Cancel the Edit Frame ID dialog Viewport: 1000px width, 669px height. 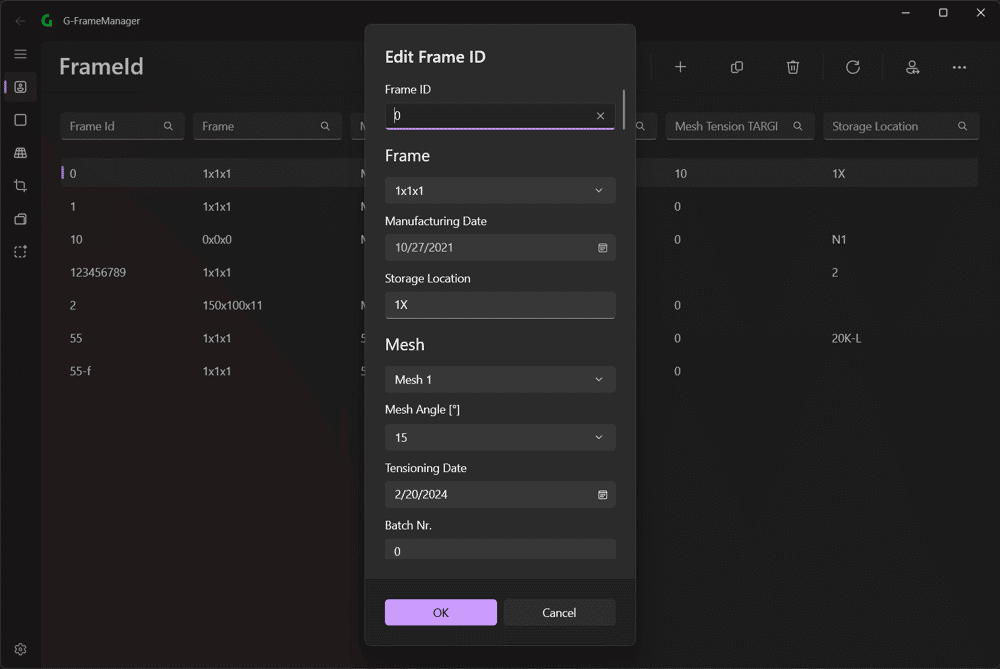click(559, 612)
